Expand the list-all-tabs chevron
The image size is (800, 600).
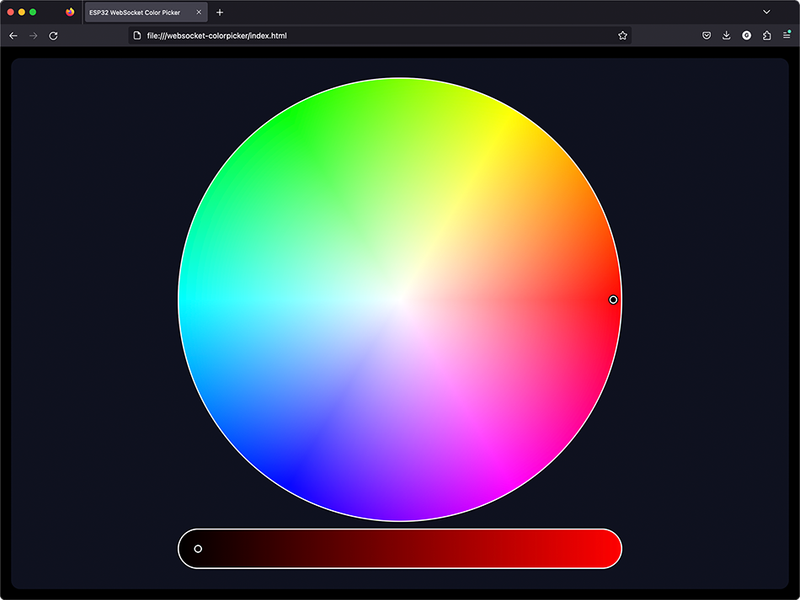tap(767, 12)
